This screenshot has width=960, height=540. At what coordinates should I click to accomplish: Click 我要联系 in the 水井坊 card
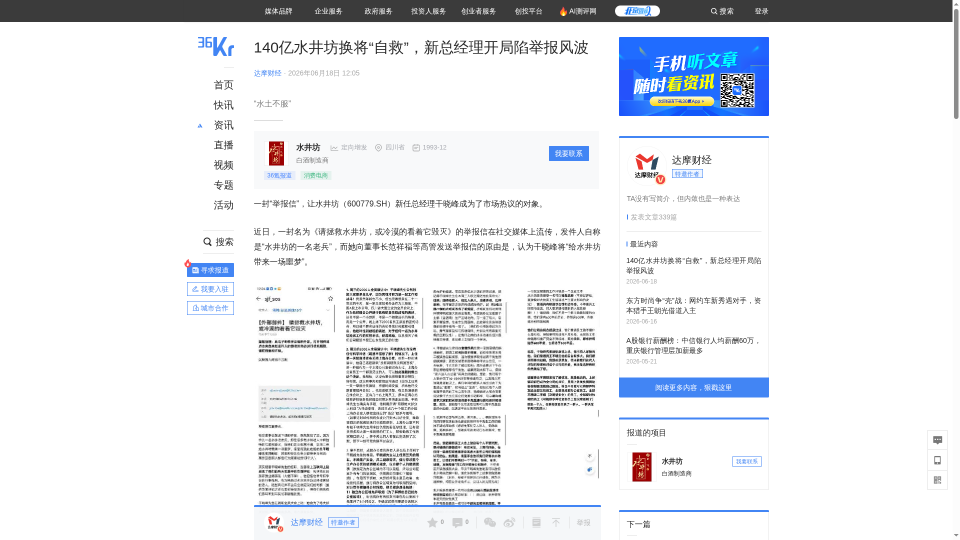coord(569,154)
